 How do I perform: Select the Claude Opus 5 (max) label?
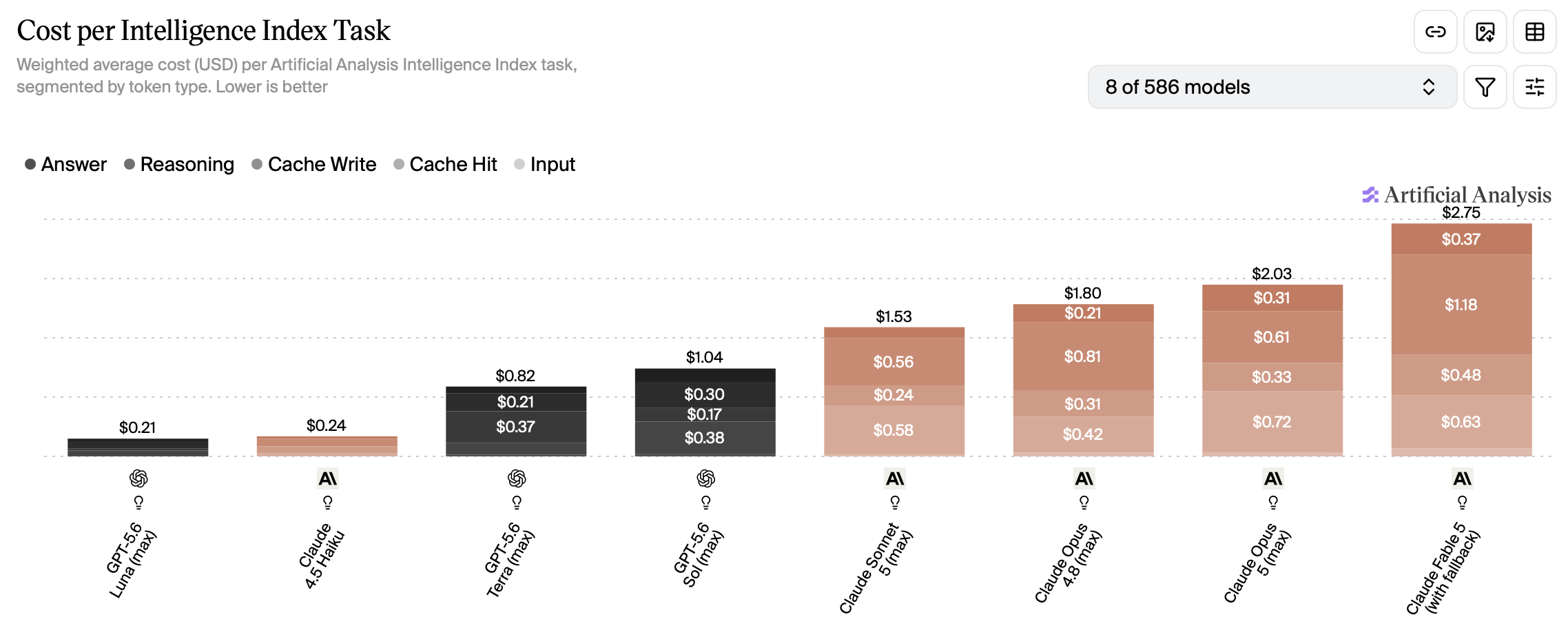click(1257, 563)
